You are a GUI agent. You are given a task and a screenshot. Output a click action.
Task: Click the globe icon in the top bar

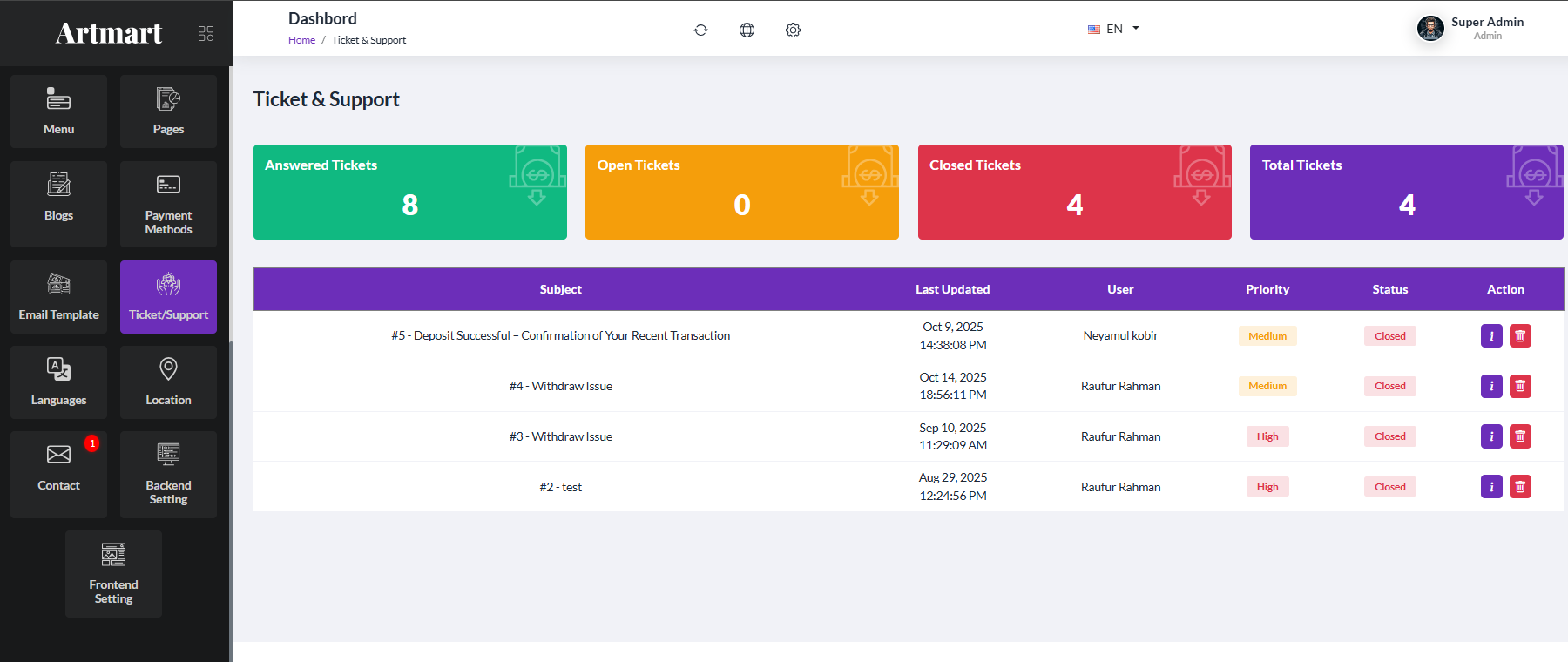click(x=747, y=30)
